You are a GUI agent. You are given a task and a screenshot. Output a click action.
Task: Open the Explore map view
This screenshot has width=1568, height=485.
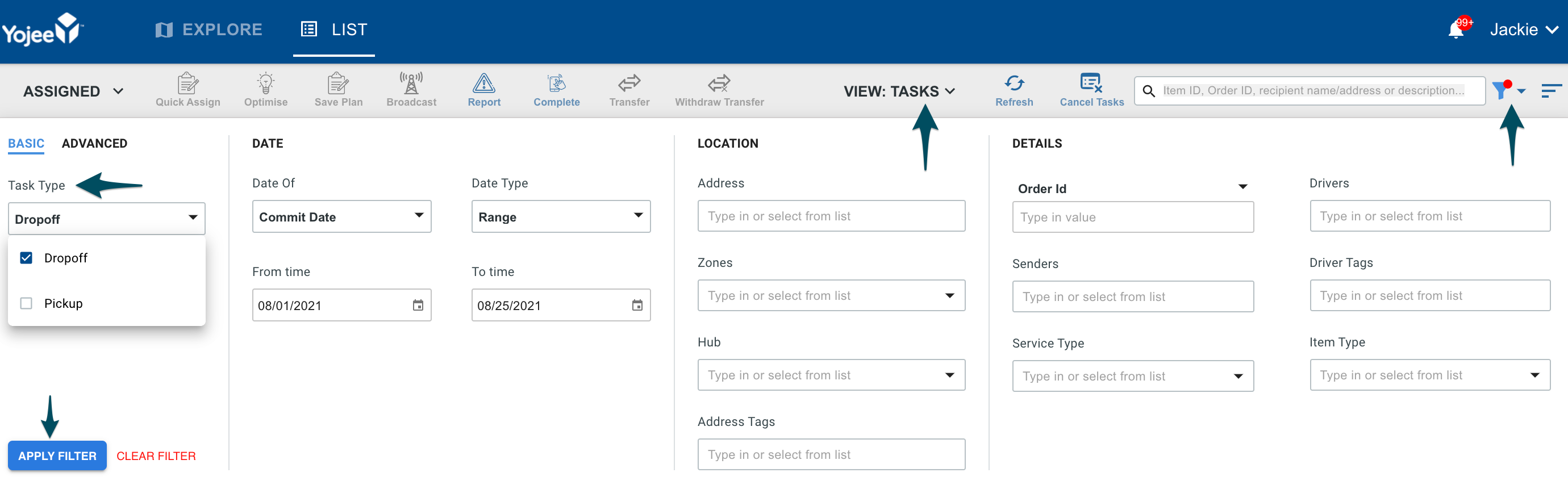click(x=209, y=29)
